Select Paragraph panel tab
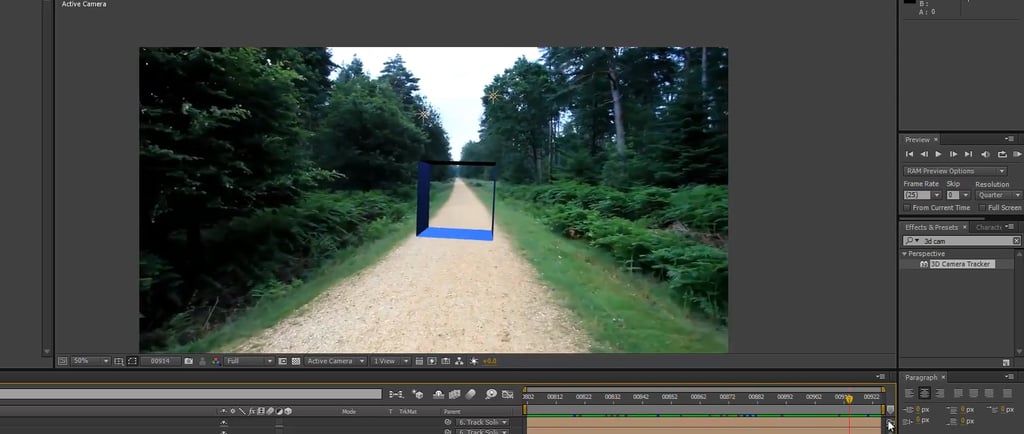Image resolution: width=1024 pixels, height=434 pixels. [921, 377]
